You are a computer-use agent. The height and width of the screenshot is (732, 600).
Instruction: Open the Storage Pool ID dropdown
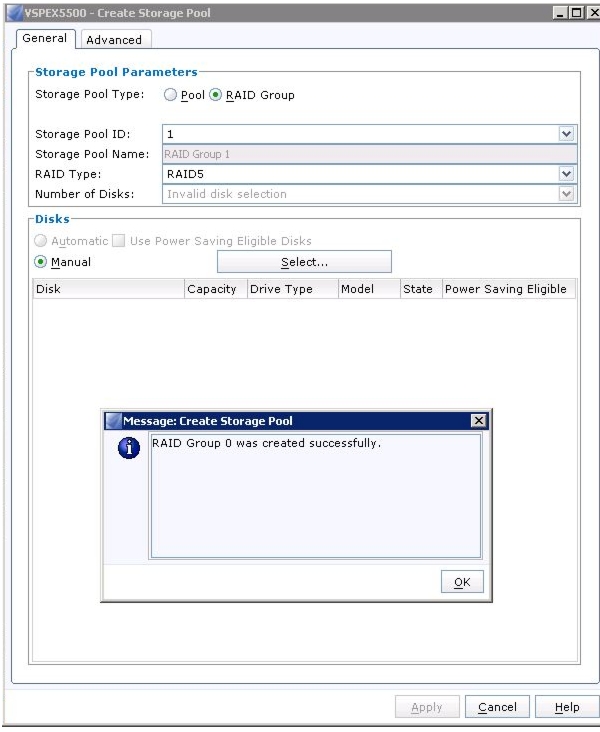pos(566,134)
